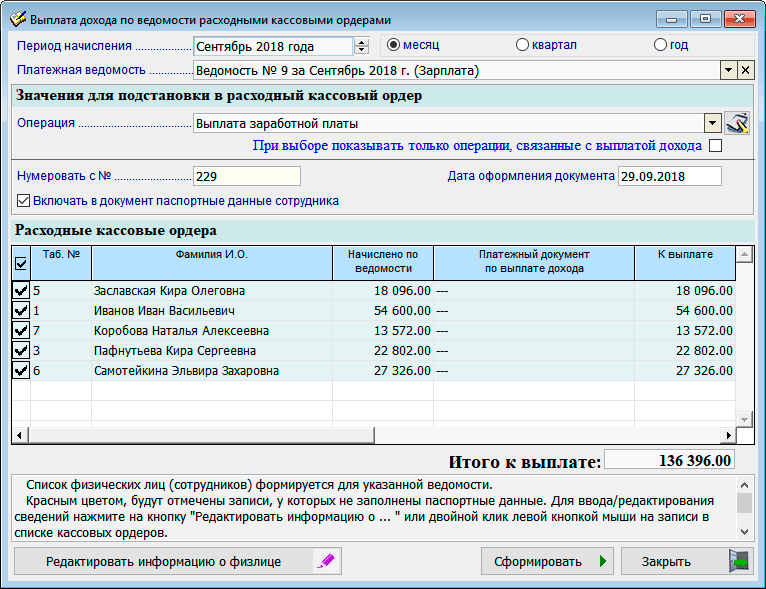Uncheck the row for Иванов Иван Васильевич
The image size is (766, 589).
point(21,311)
